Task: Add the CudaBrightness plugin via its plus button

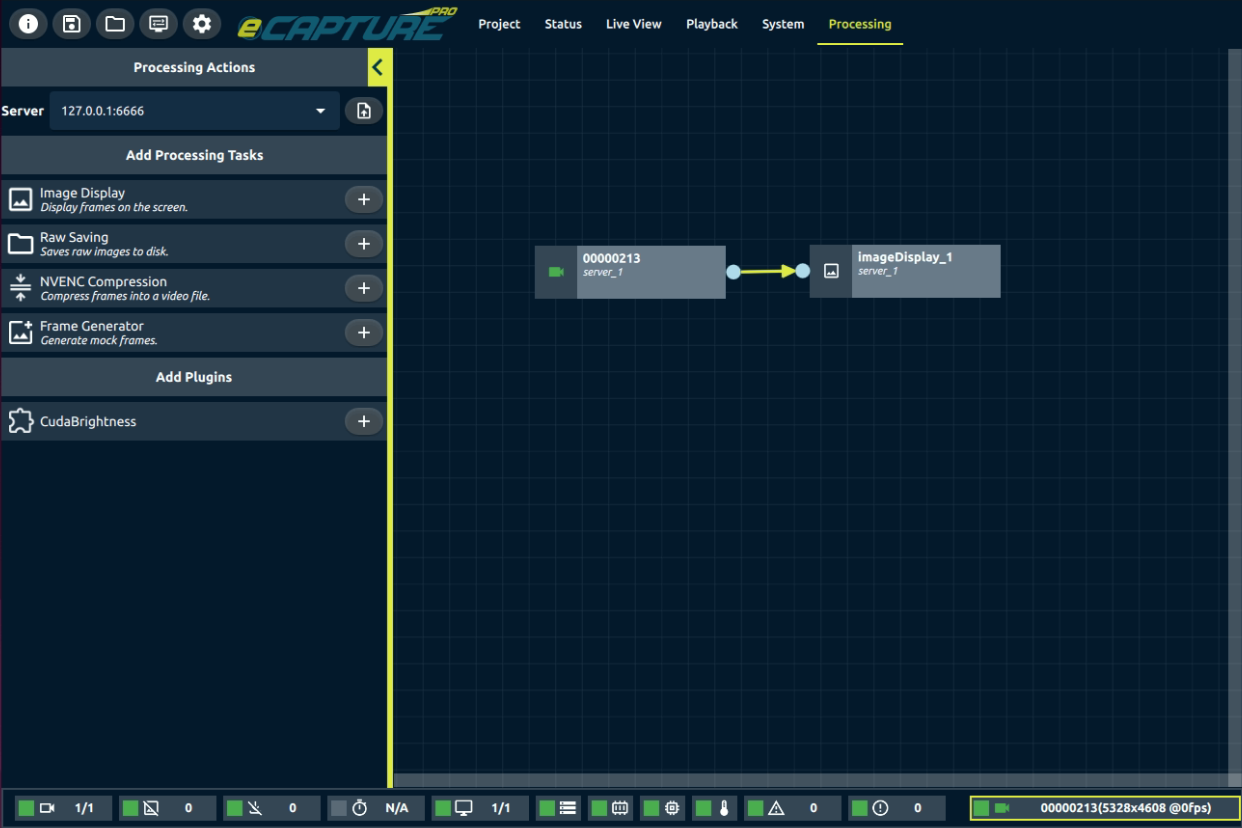Action: click(x=363, y=421)
